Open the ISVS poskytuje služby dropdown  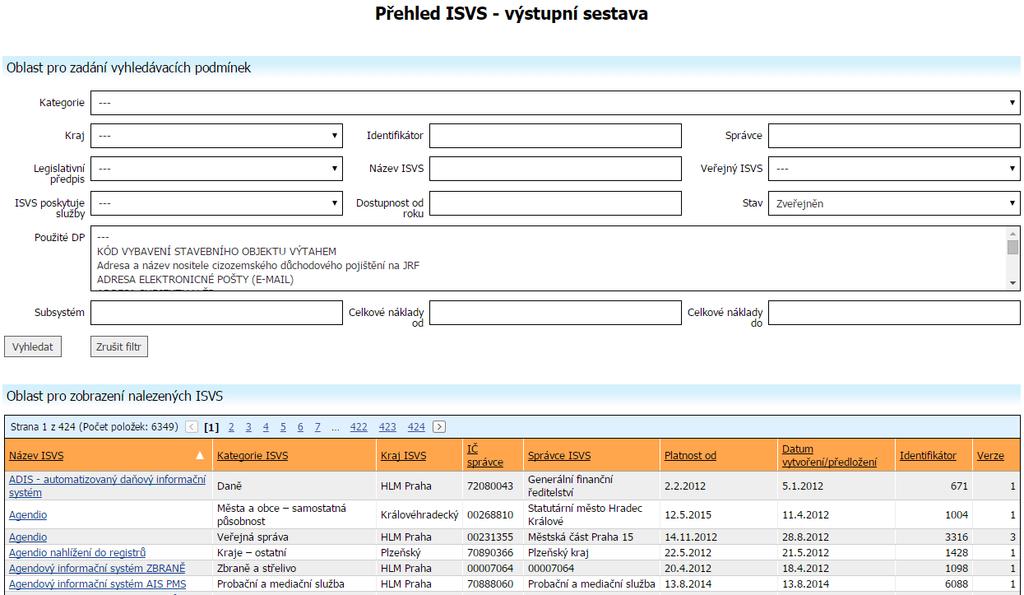(x=216, y=203)
